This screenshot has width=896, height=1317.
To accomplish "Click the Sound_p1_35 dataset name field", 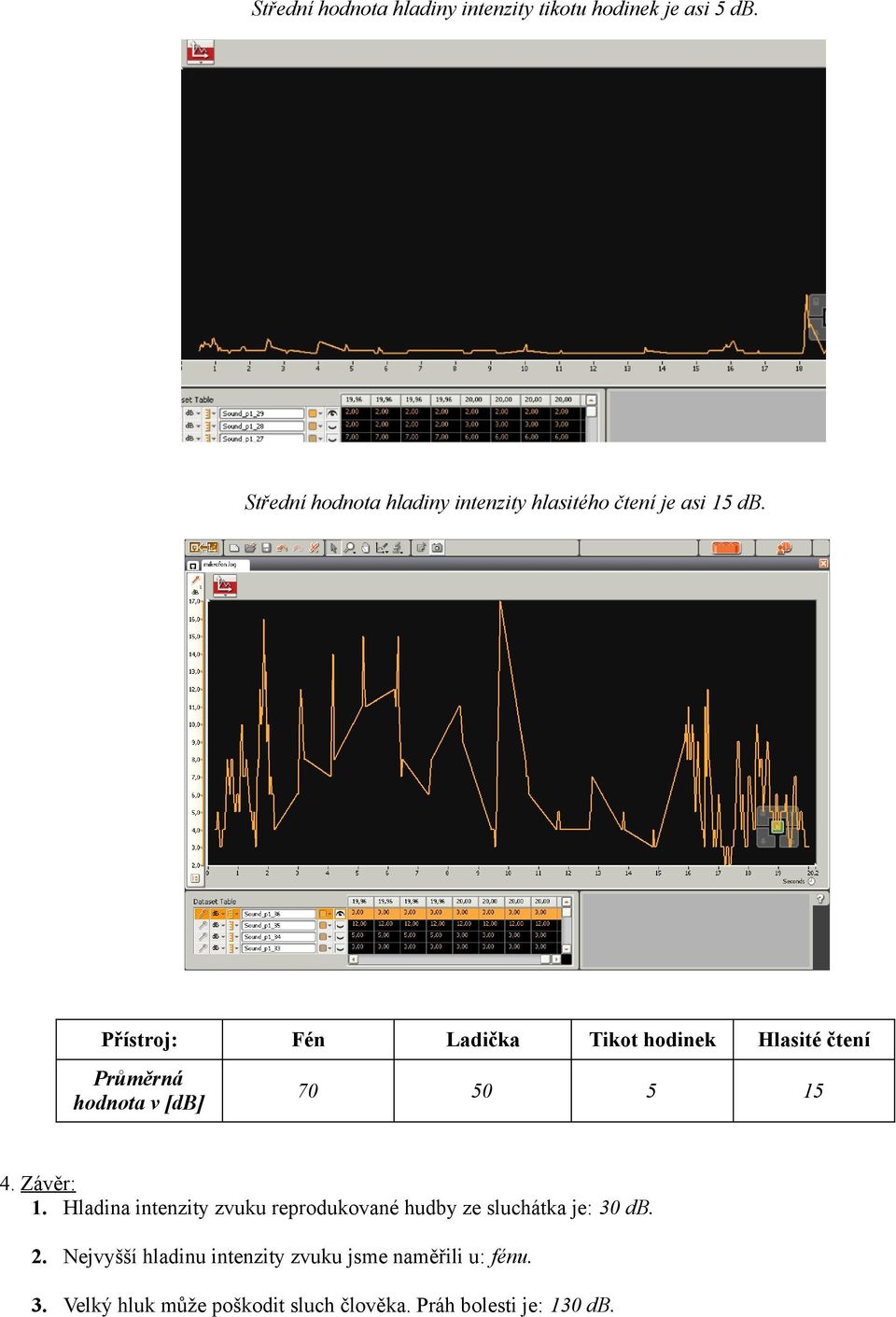I will [x=279, y=925].
